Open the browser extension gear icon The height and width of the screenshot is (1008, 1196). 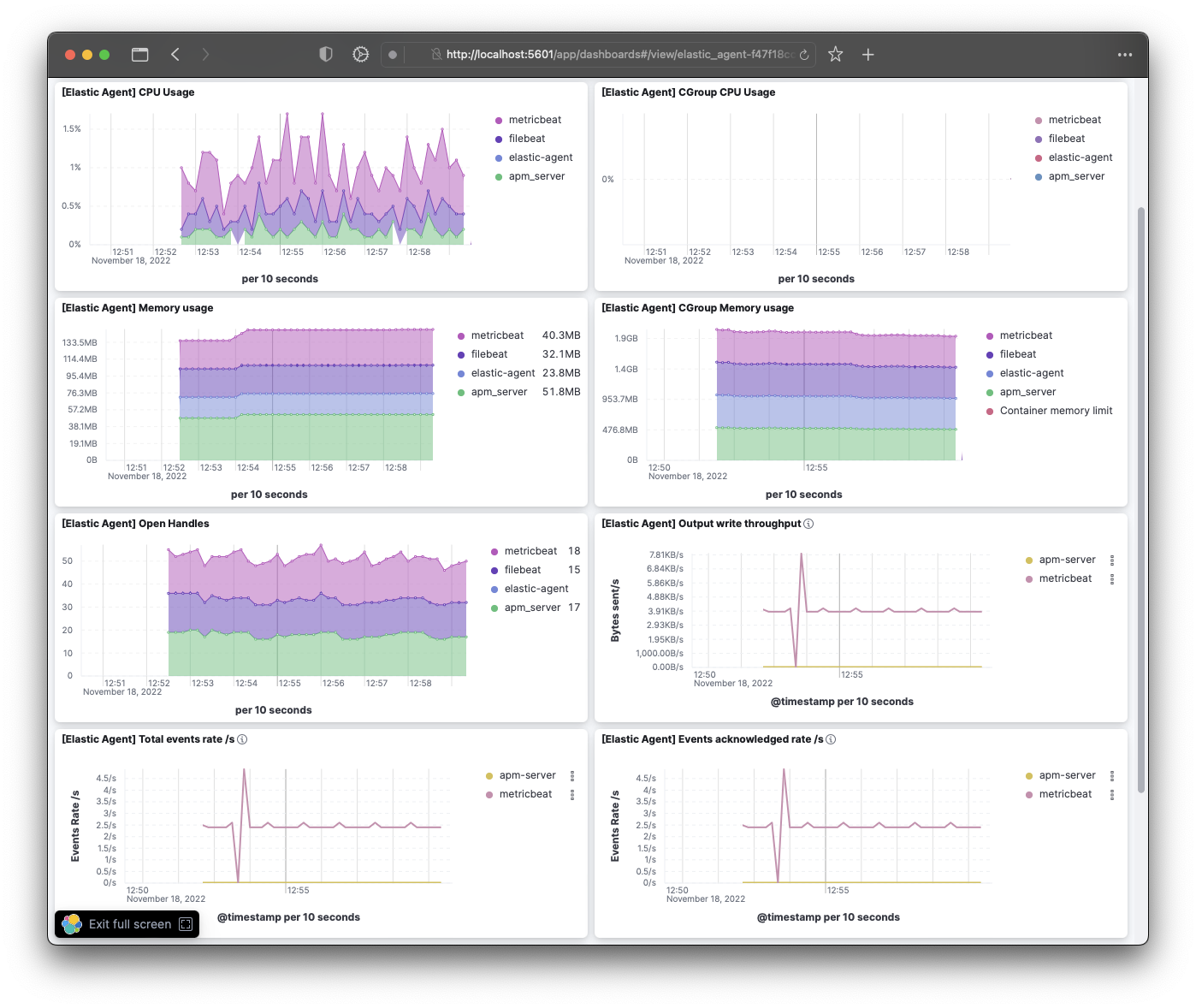[361, 55]
